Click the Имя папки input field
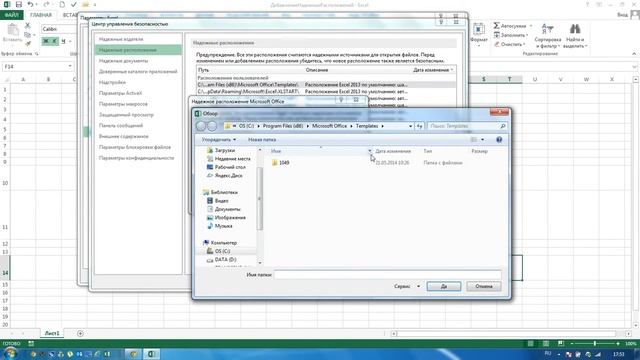The height and width of the screenshot is (360, 640). pyautogui.click(x=387, y=275)
